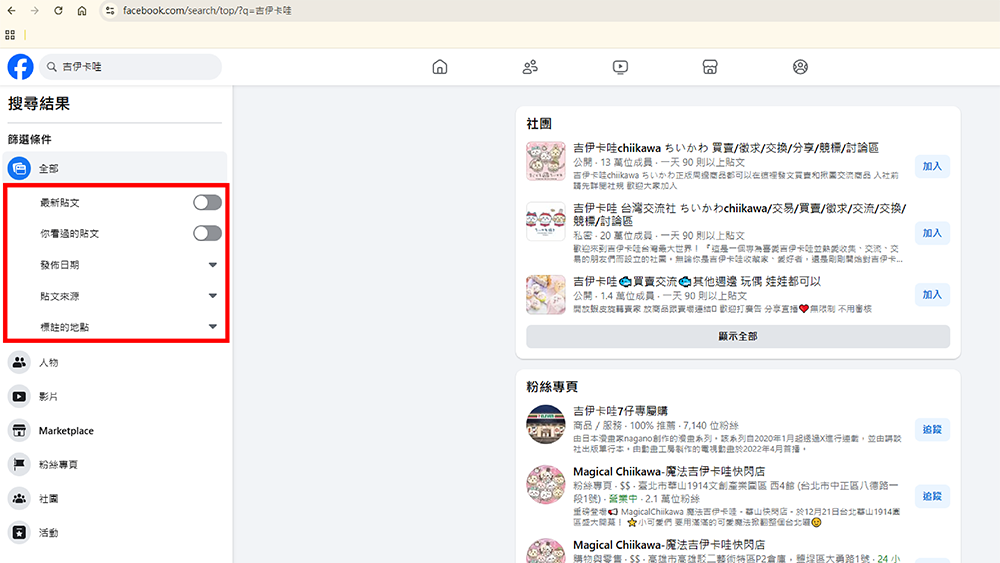The width and height of the screenshot is (1000, 563).
Task: Go back with browser back arrow
Action: tap(11, 11)
